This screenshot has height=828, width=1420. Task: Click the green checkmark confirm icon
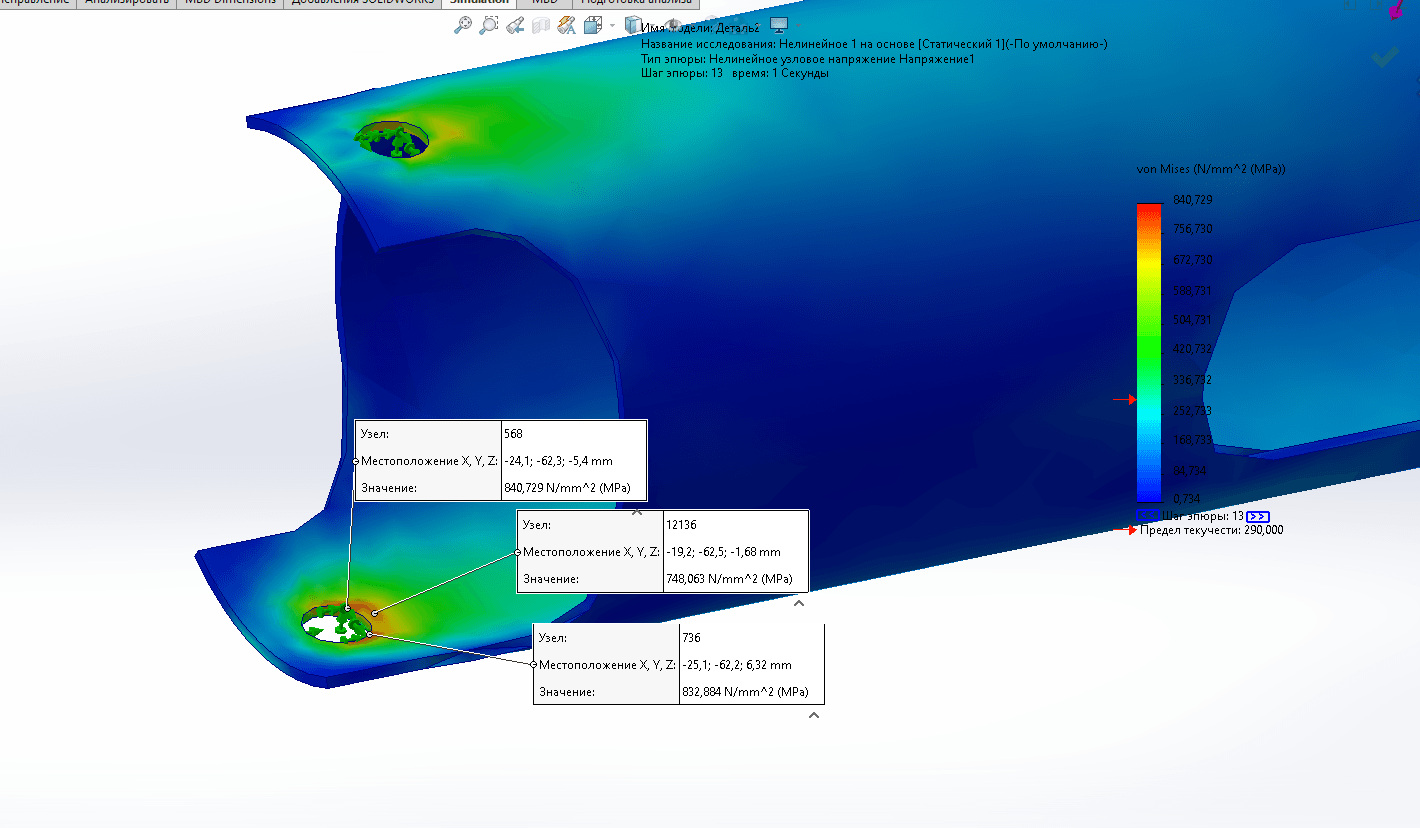click(1385, 58)
